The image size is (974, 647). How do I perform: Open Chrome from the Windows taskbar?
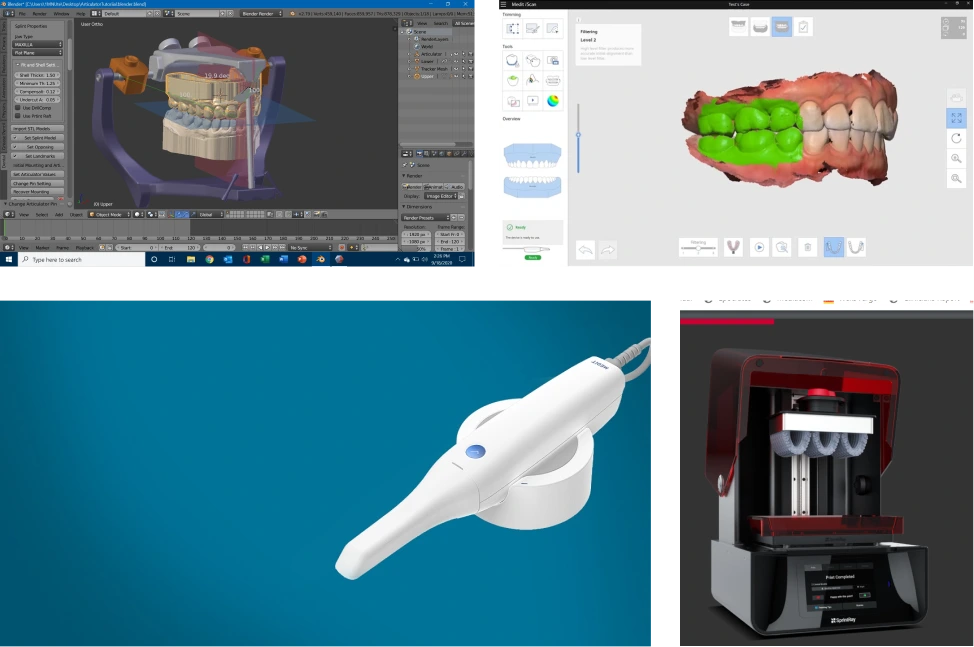pos(209,260)
